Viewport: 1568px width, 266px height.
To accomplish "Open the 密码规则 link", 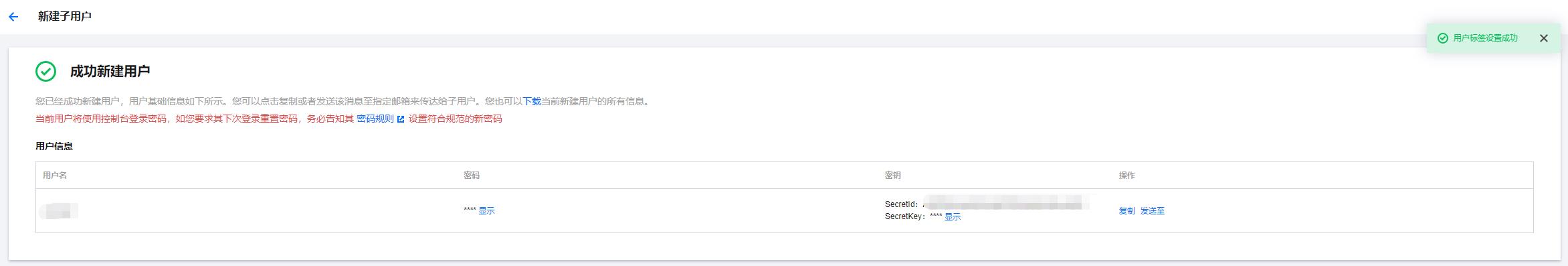I will pyautogui.click(x=375, y=119).
